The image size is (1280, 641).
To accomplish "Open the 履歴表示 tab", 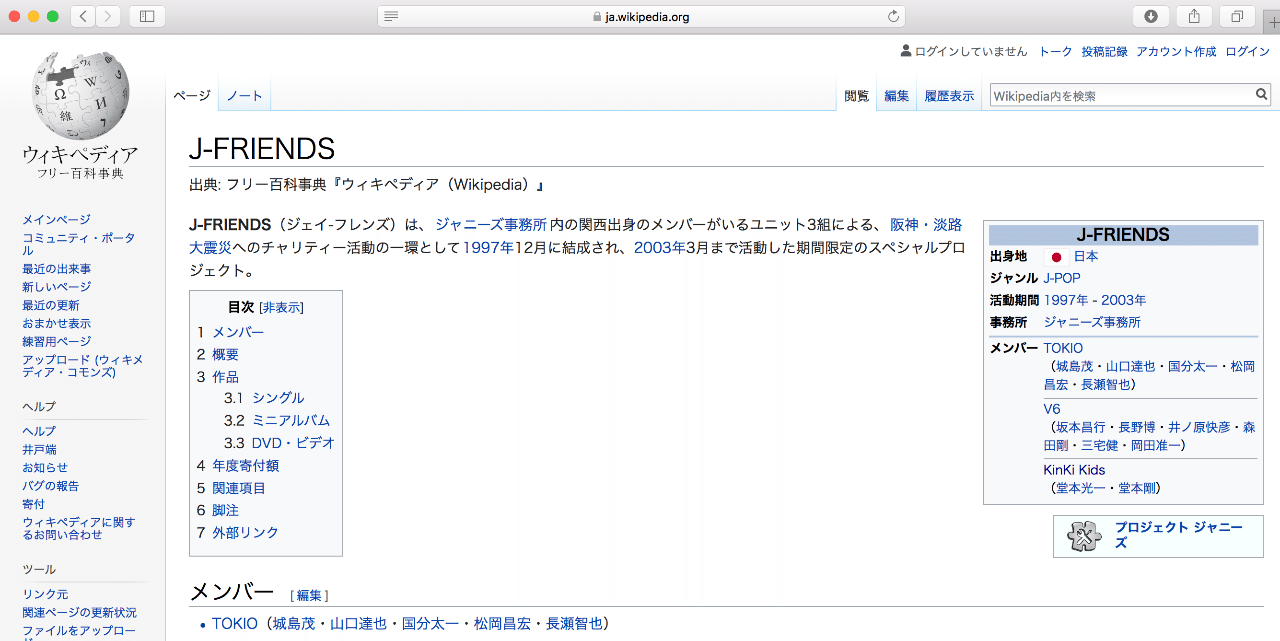I will pos(948,95).
